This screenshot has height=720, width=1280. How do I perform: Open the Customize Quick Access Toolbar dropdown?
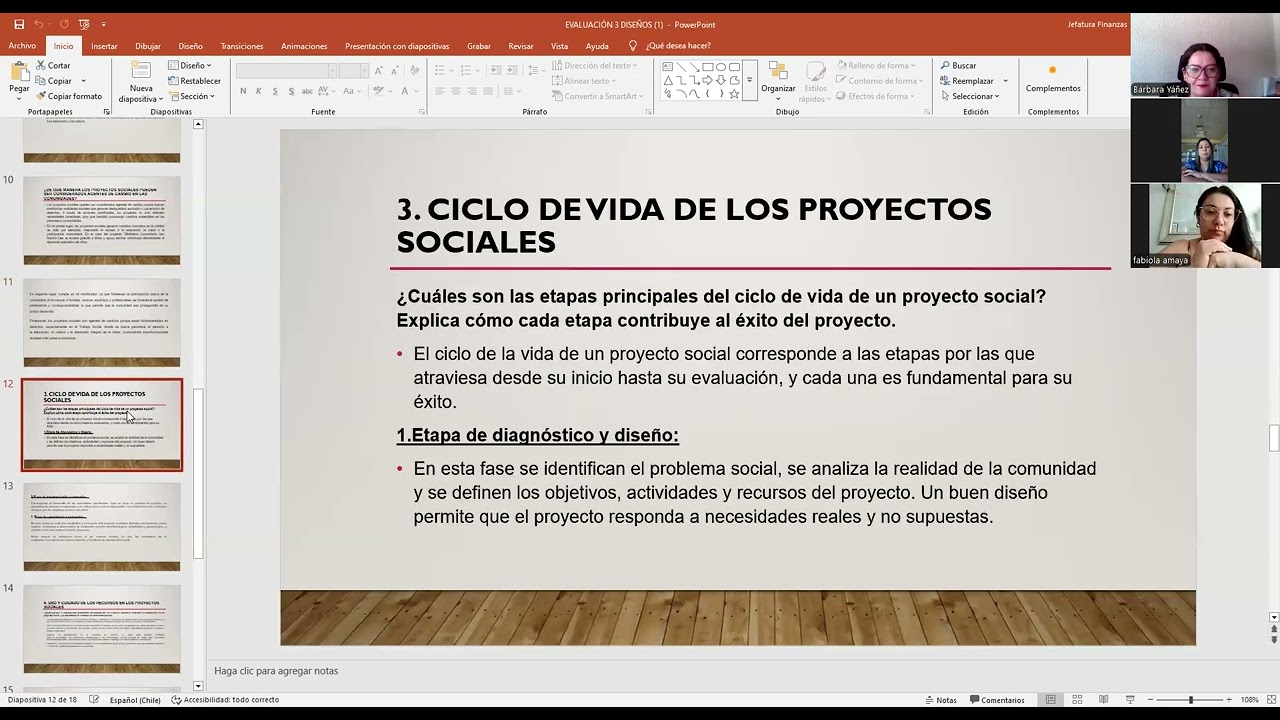click(103, 24)
